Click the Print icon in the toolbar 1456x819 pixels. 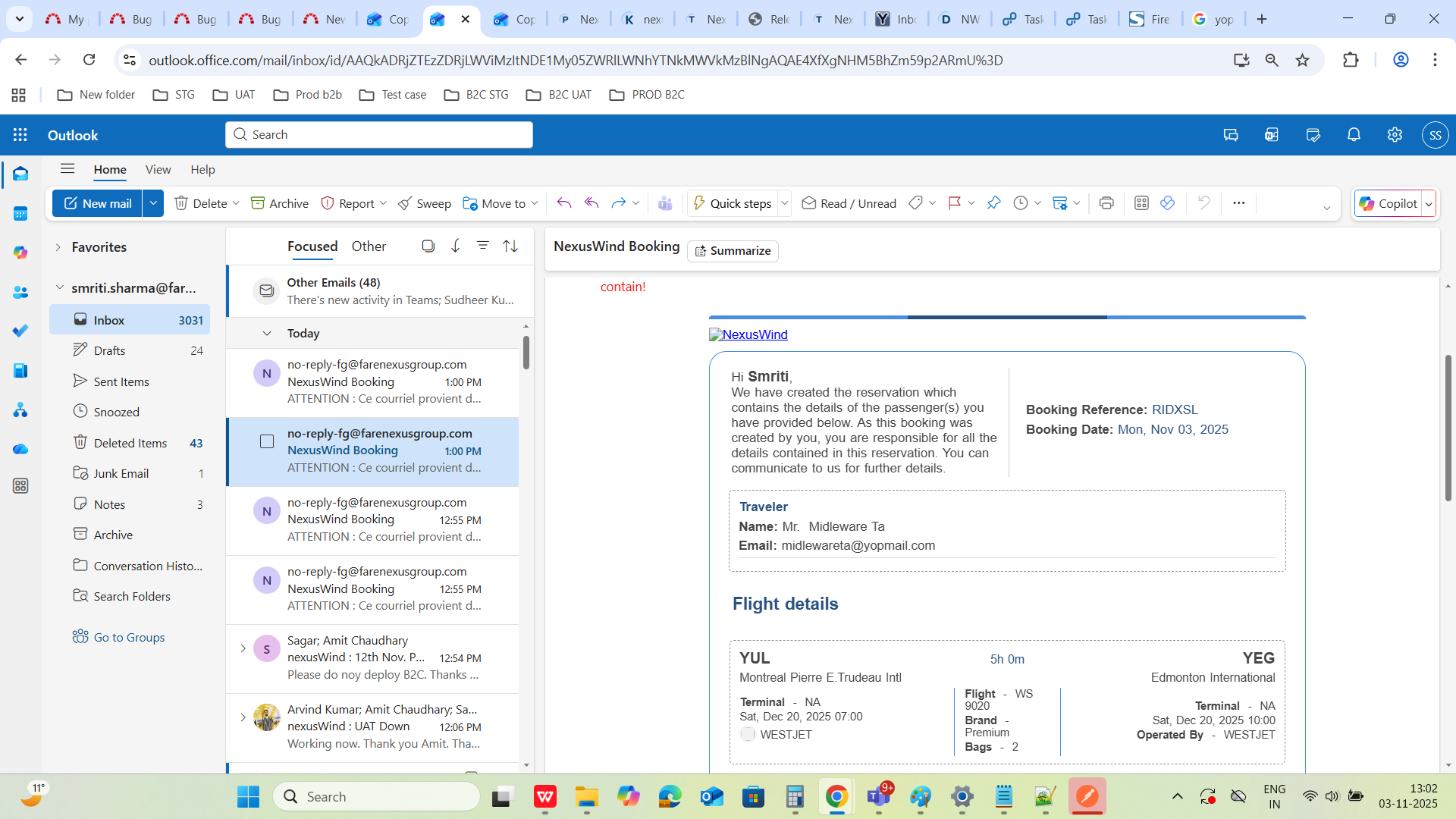(x=1106, y=203)
